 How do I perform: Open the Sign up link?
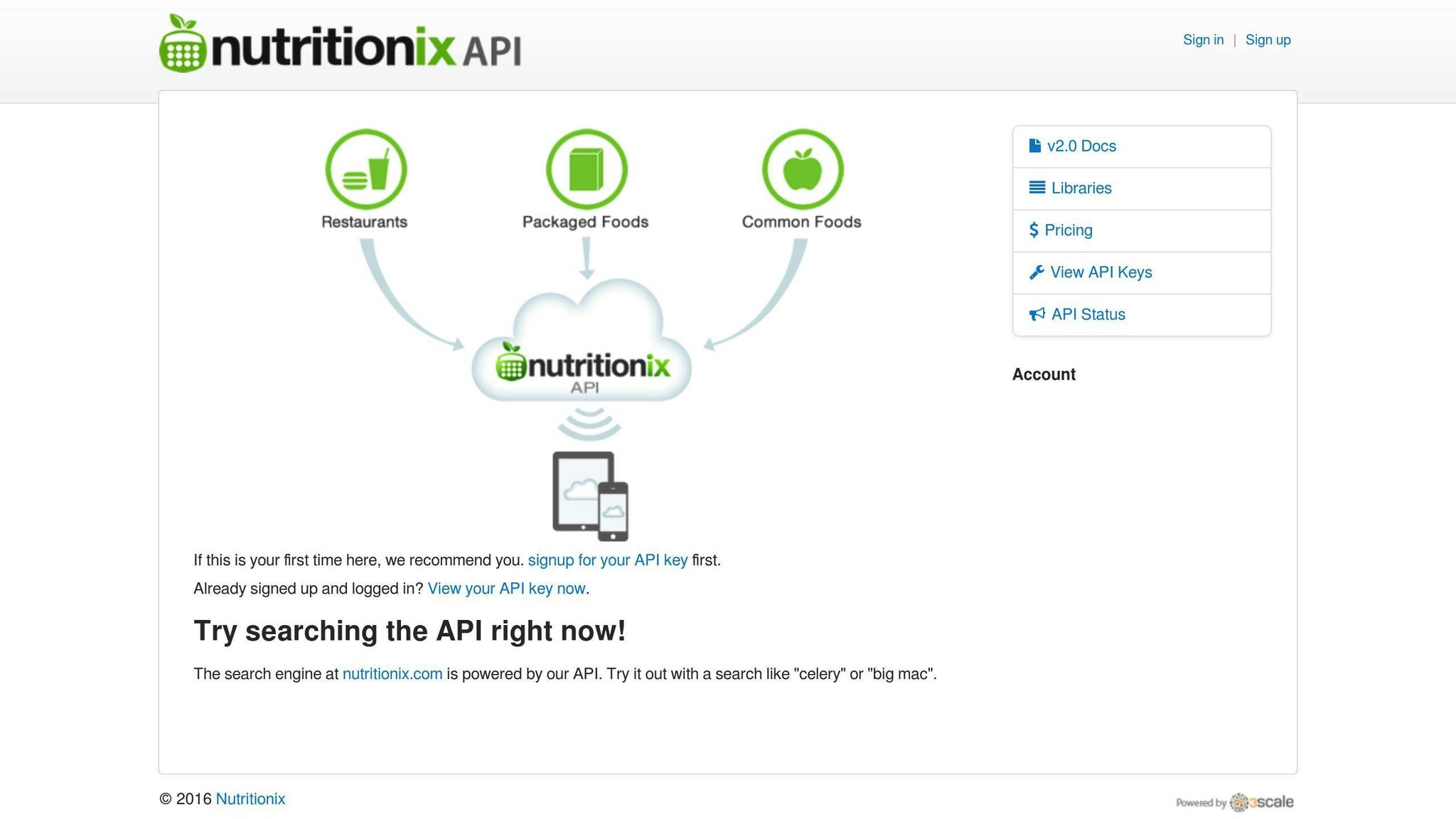pos(1268,40)
